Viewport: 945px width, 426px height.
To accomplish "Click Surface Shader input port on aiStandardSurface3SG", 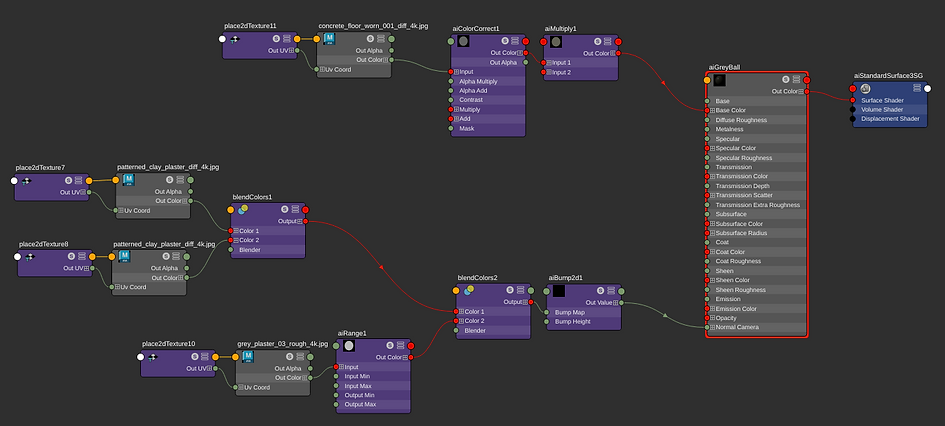I will [x=853, y=100].
